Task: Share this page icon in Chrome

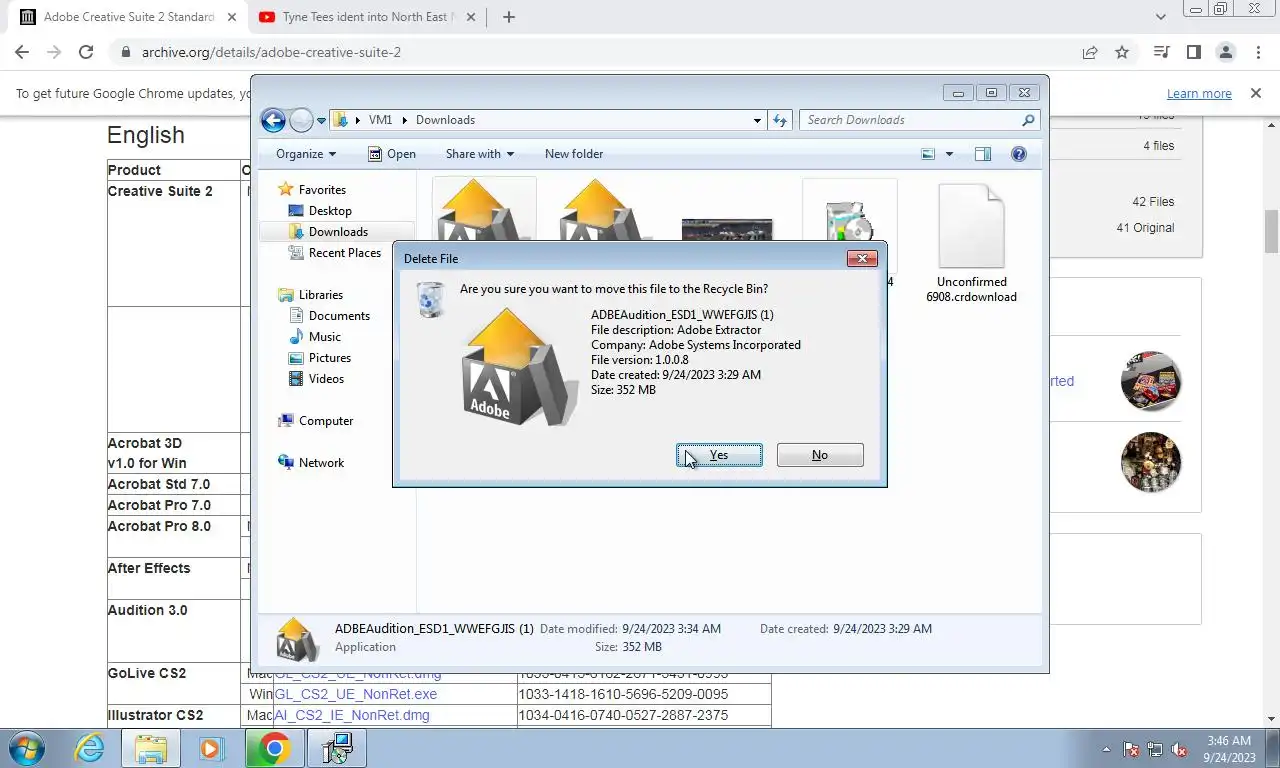Action: tap(1090, 52)
